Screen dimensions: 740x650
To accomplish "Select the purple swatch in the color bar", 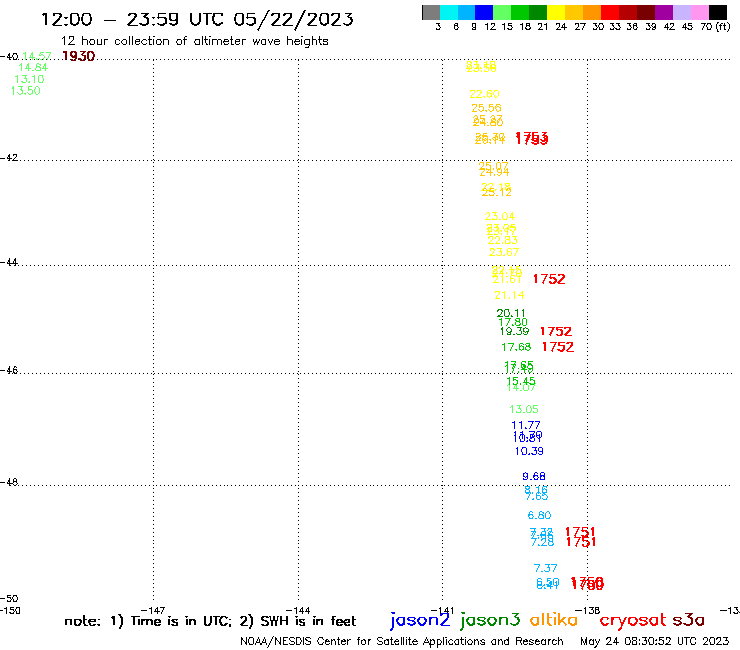I will tap(664, 13).
